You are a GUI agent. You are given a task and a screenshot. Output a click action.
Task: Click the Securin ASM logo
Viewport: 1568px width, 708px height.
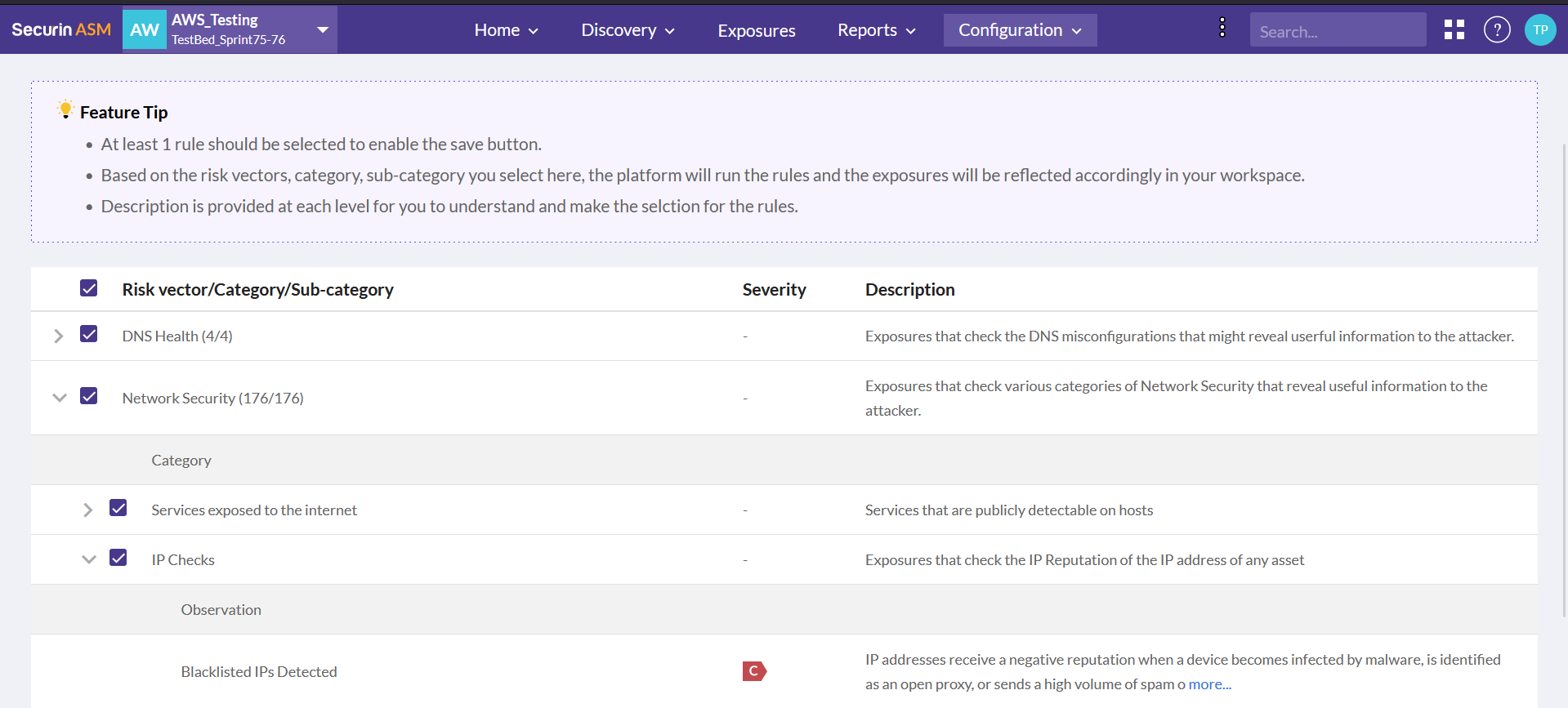61,29
